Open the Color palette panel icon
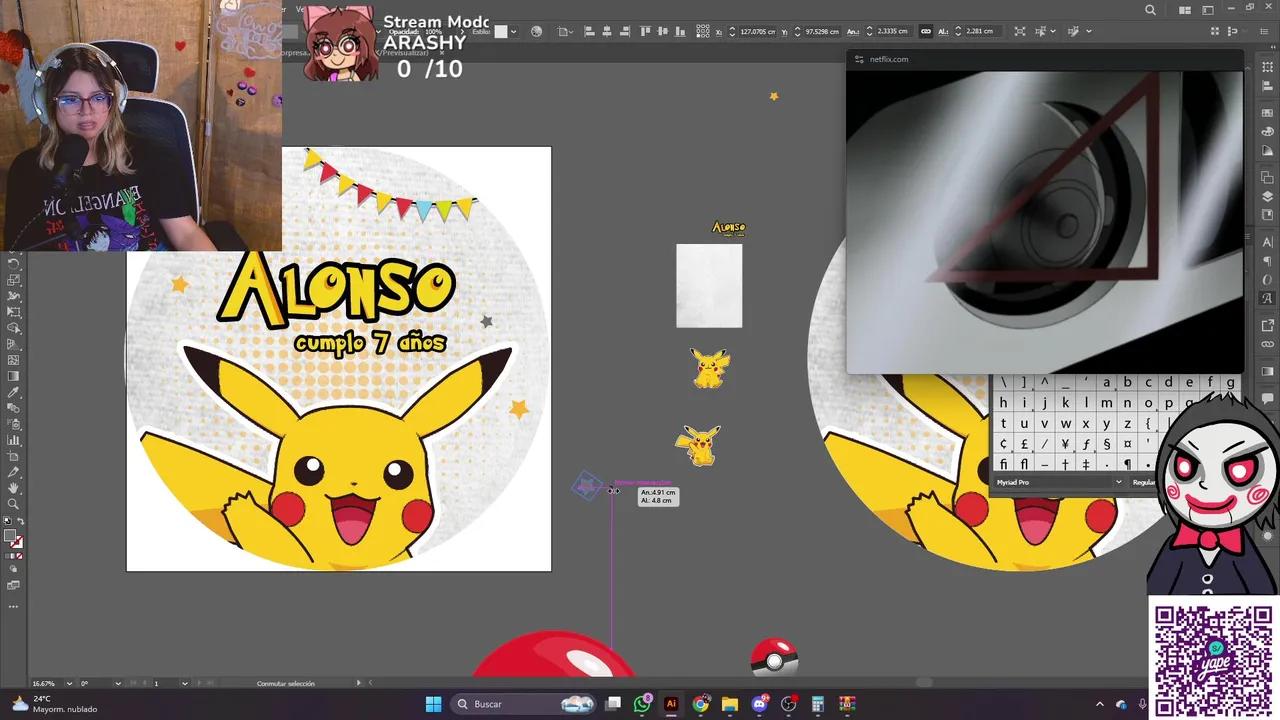 point(1267,132)
